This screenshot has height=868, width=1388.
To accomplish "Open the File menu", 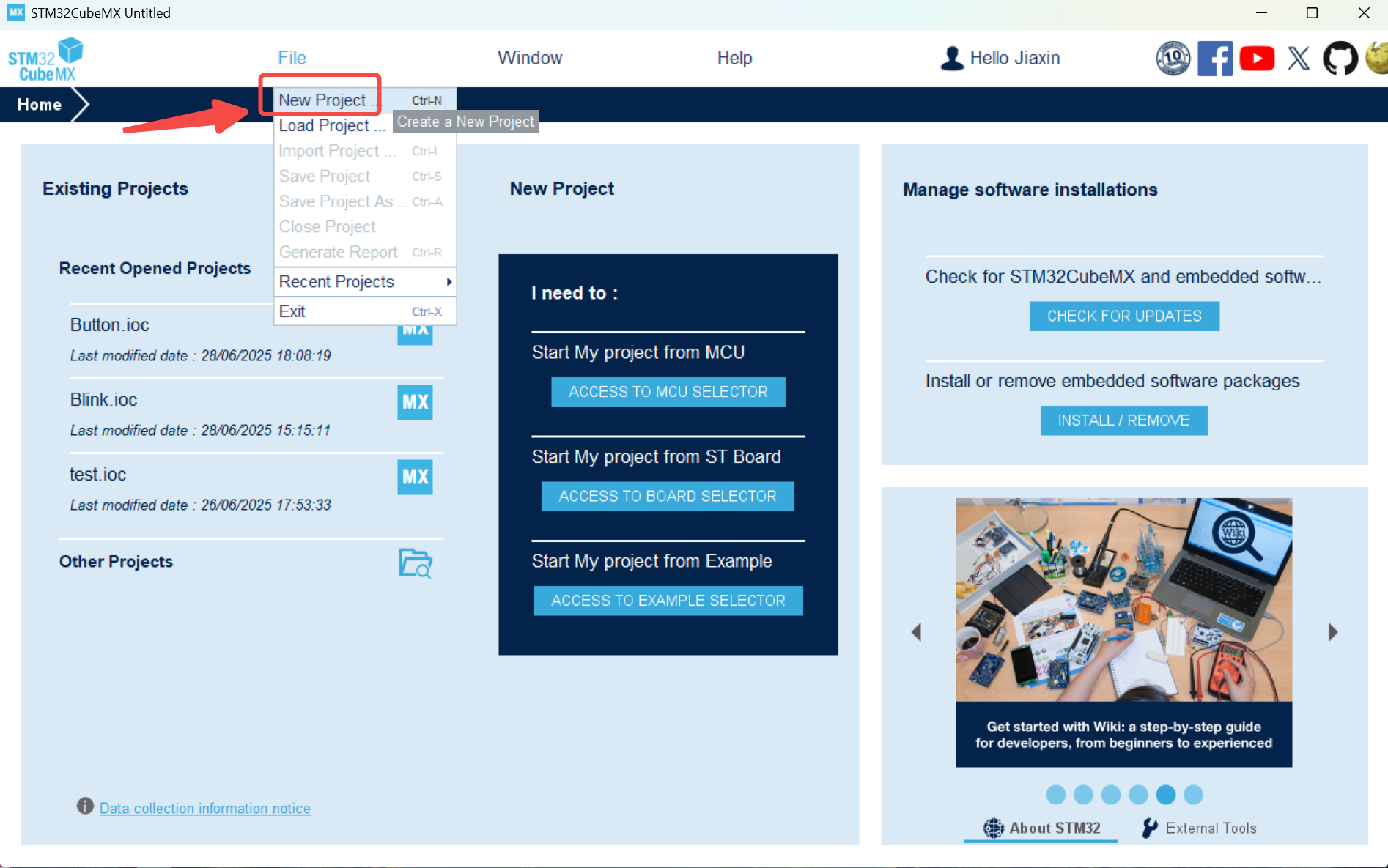I will 292,58.
